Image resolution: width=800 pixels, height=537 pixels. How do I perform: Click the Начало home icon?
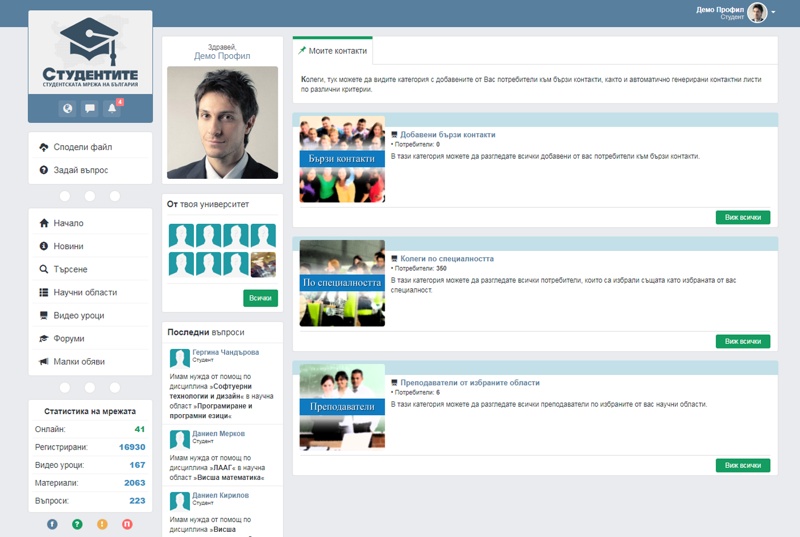pos(44,223)
